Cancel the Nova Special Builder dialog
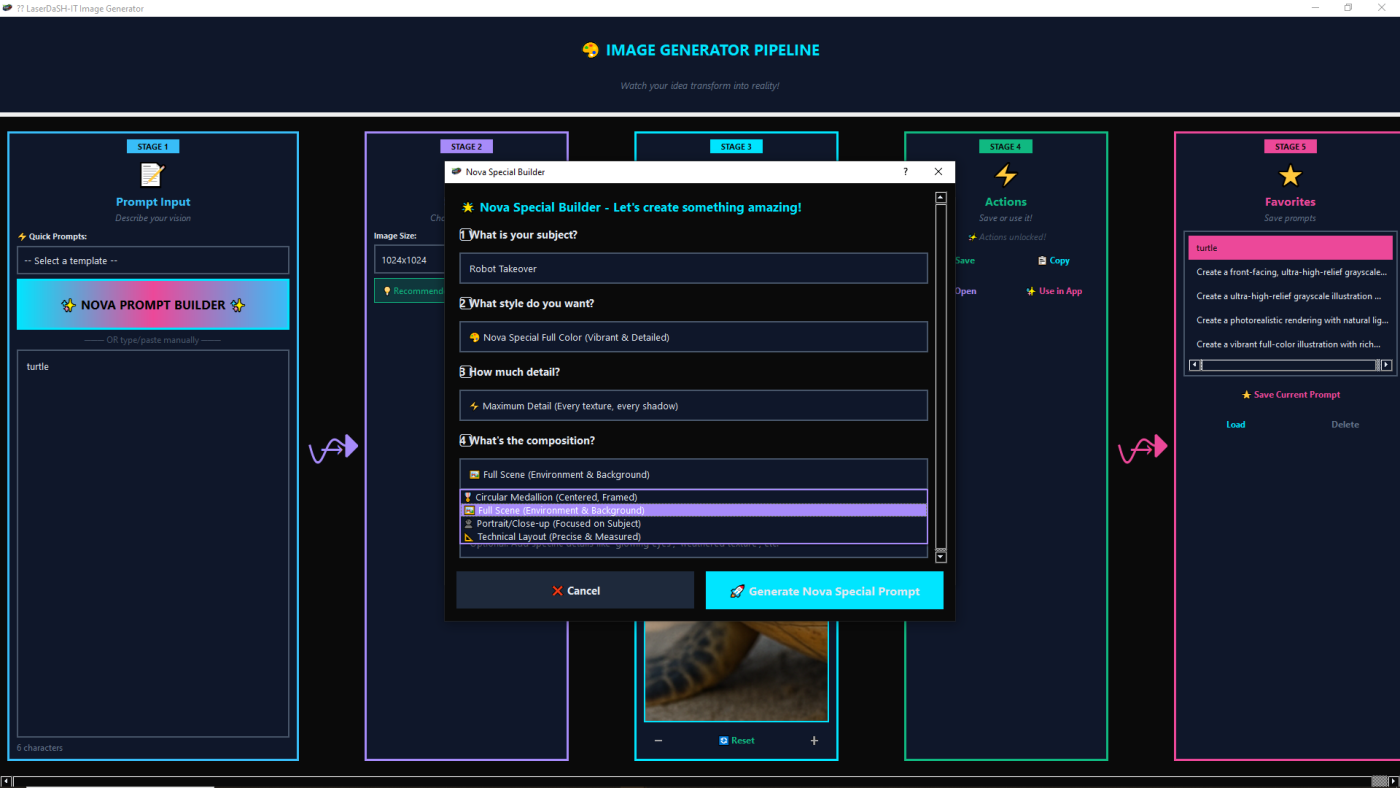 coord(575,591)
